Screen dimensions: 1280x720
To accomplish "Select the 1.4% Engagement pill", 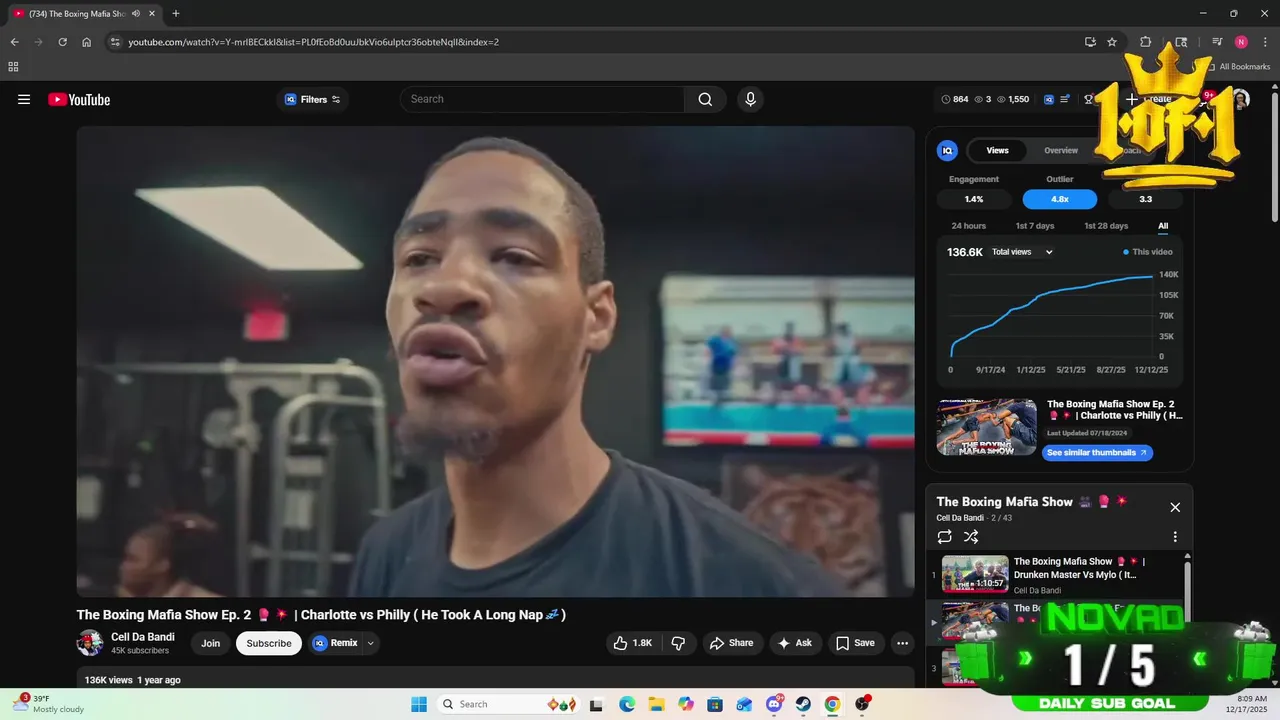I will (974, 199).
